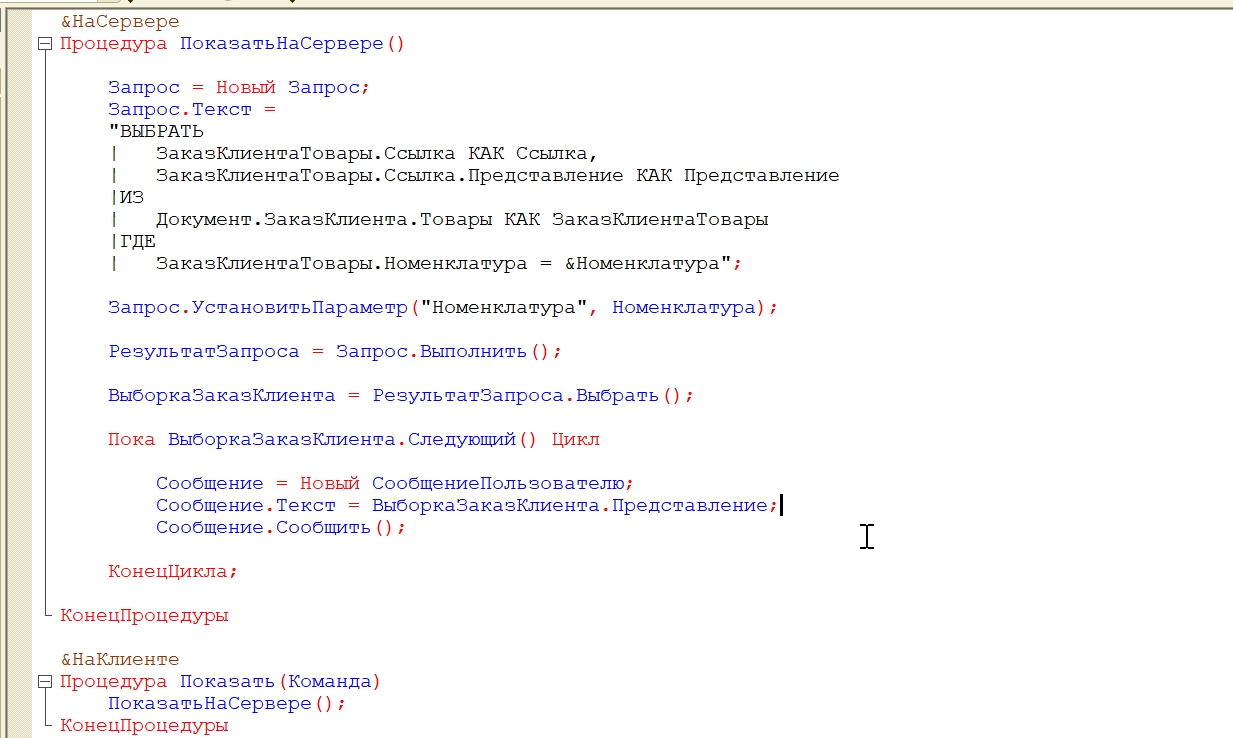Click 'РезультатЗапроса = Запрос.Выполнить();' line
This screenshot has height=738, width=1233.
click(x=335, y=351)
